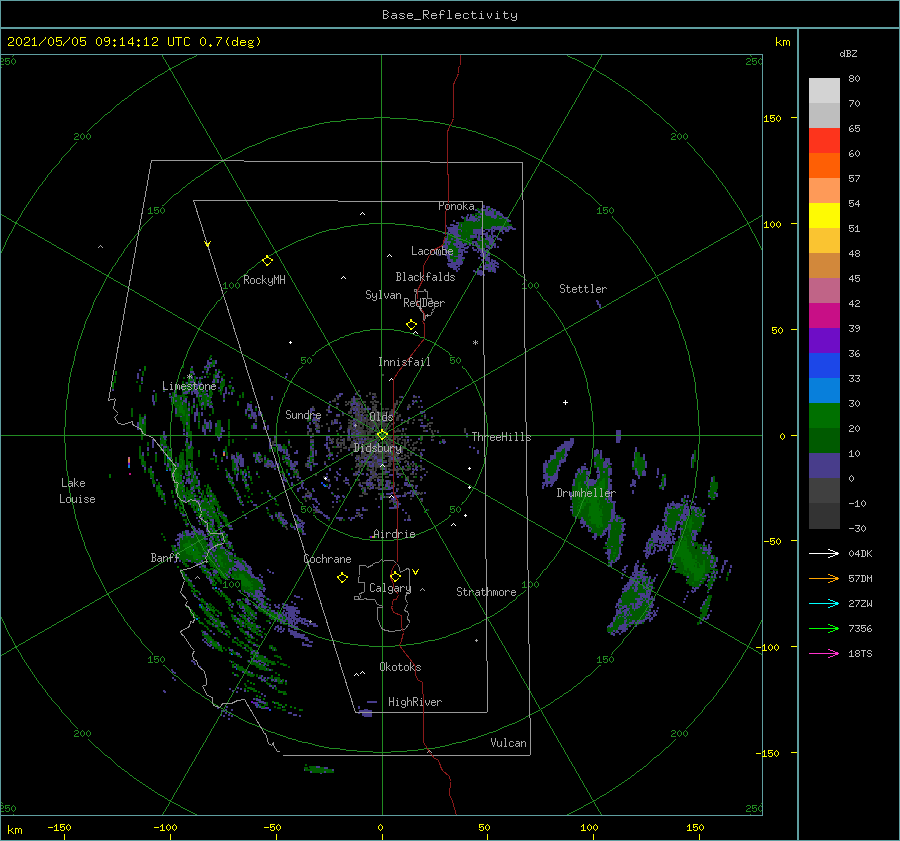Click the Base_Reflectivity title text

450,15
